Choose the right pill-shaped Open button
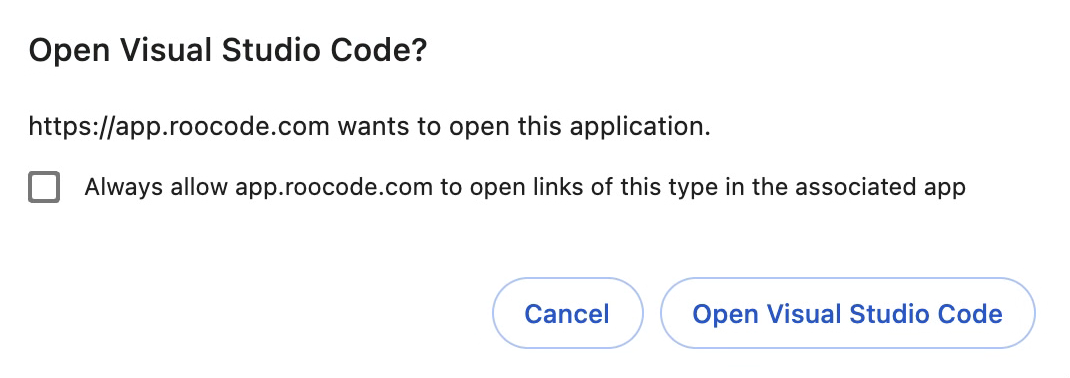 click(x=848, y=313)
